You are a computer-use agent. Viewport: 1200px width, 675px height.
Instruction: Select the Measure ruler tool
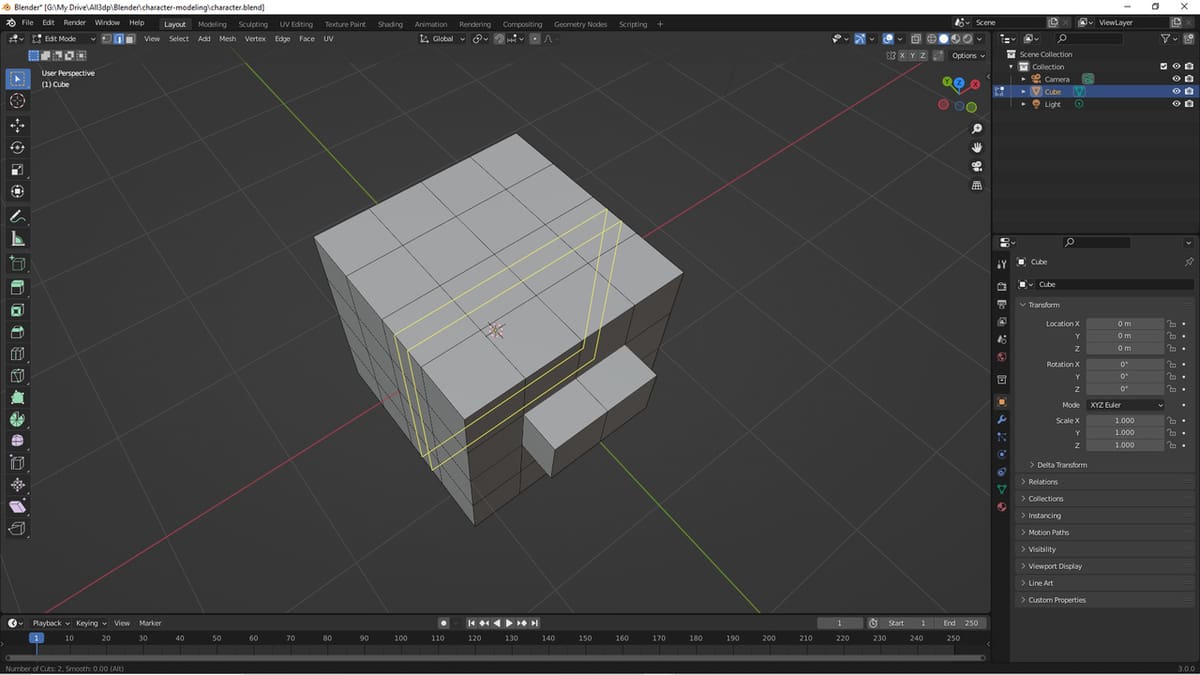coord(17,239)
